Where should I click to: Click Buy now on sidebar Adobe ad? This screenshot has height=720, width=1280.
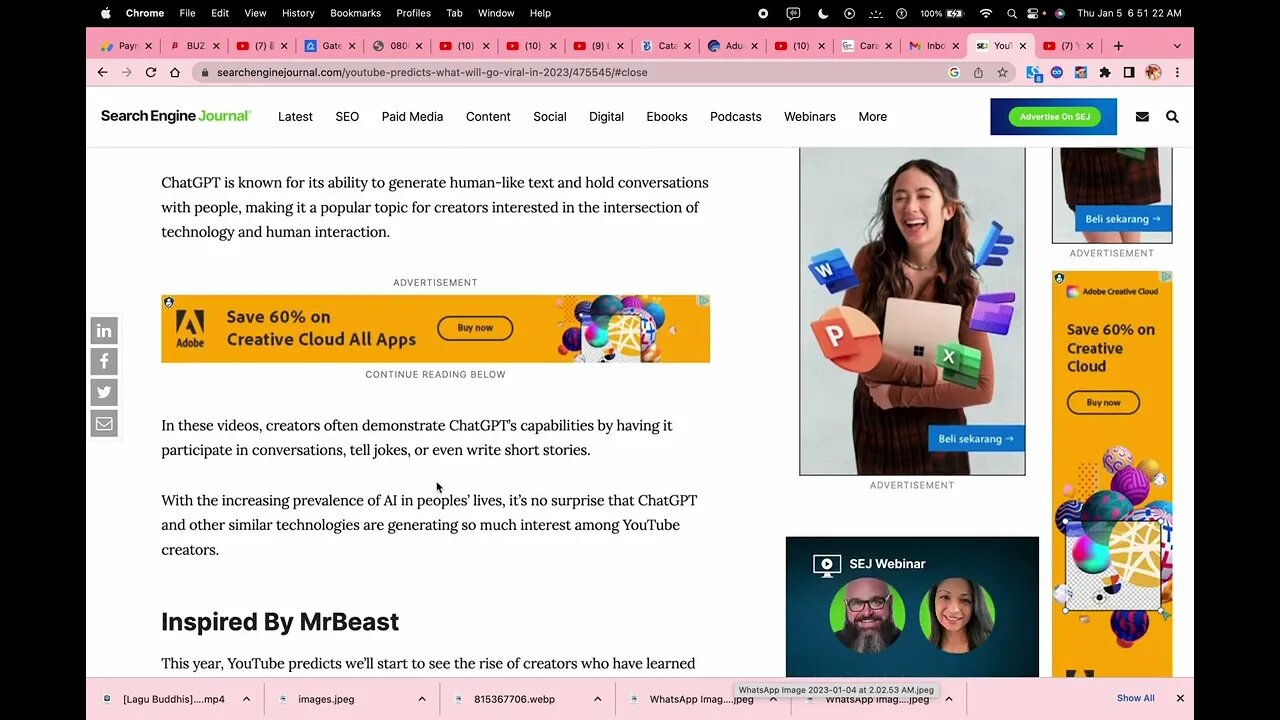point(1104,403)
